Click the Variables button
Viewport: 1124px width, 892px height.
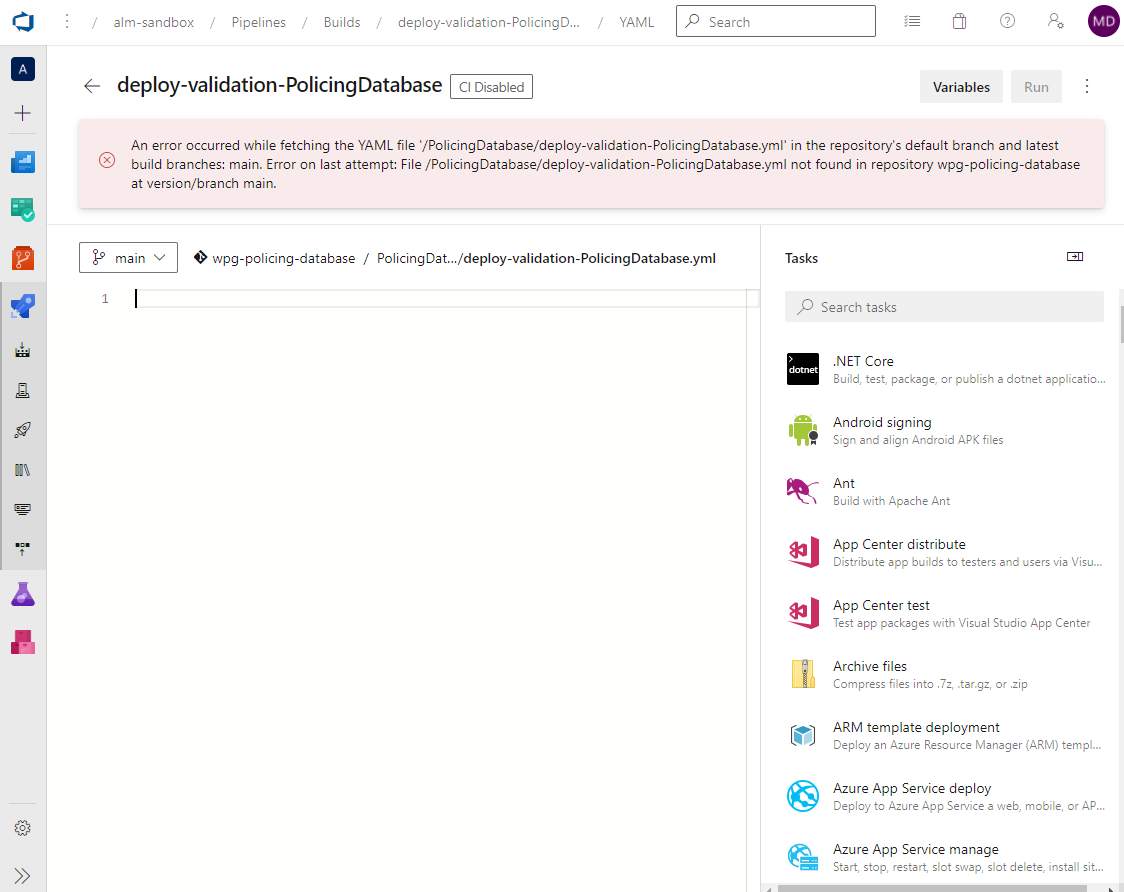tap(960, 86)
